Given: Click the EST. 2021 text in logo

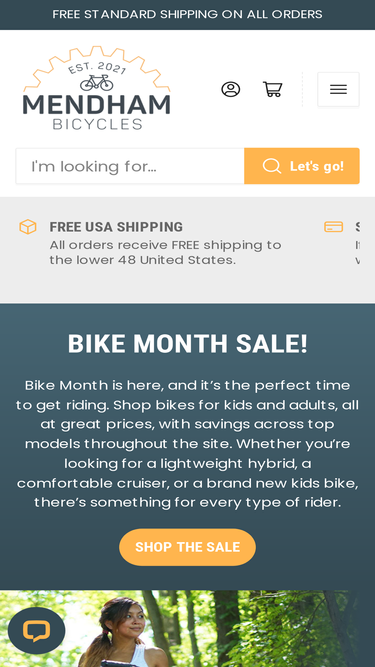Looking at the screenshot, I should pyautogui.click(x=97, y=68).
